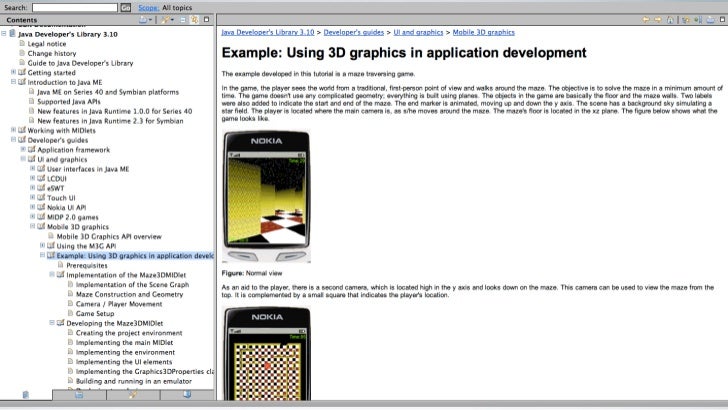Switch to the Contents bottom tab
The height and width of the screenshot is (410, 728).
26,395
